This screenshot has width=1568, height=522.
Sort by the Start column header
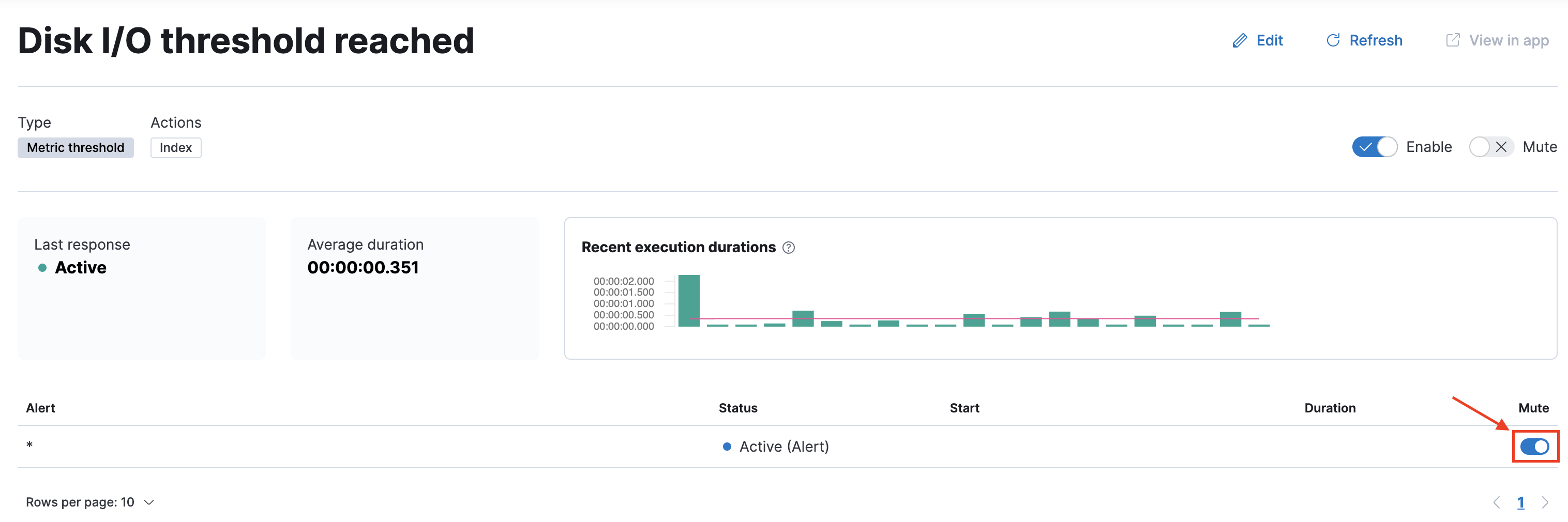(x=964, y=408)
